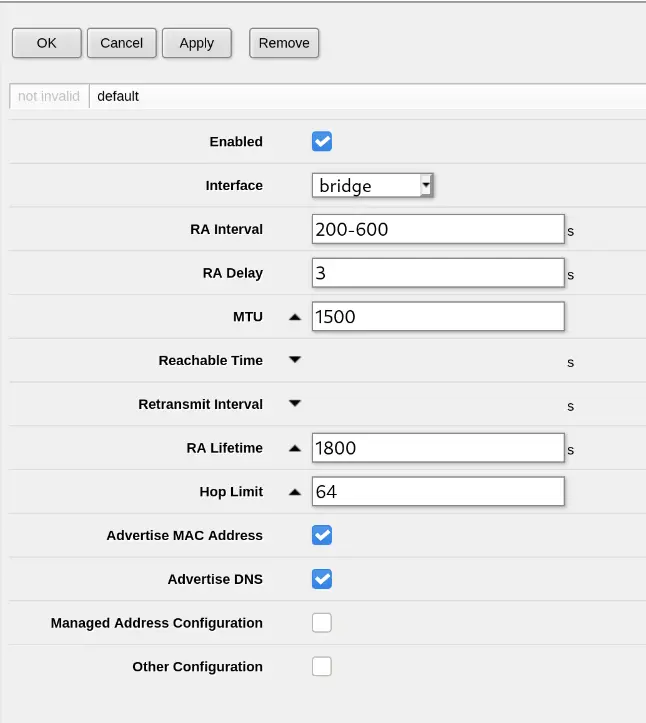Focus the RA Interval input field
The image size is (646, 723).
(x=438, y=229)
